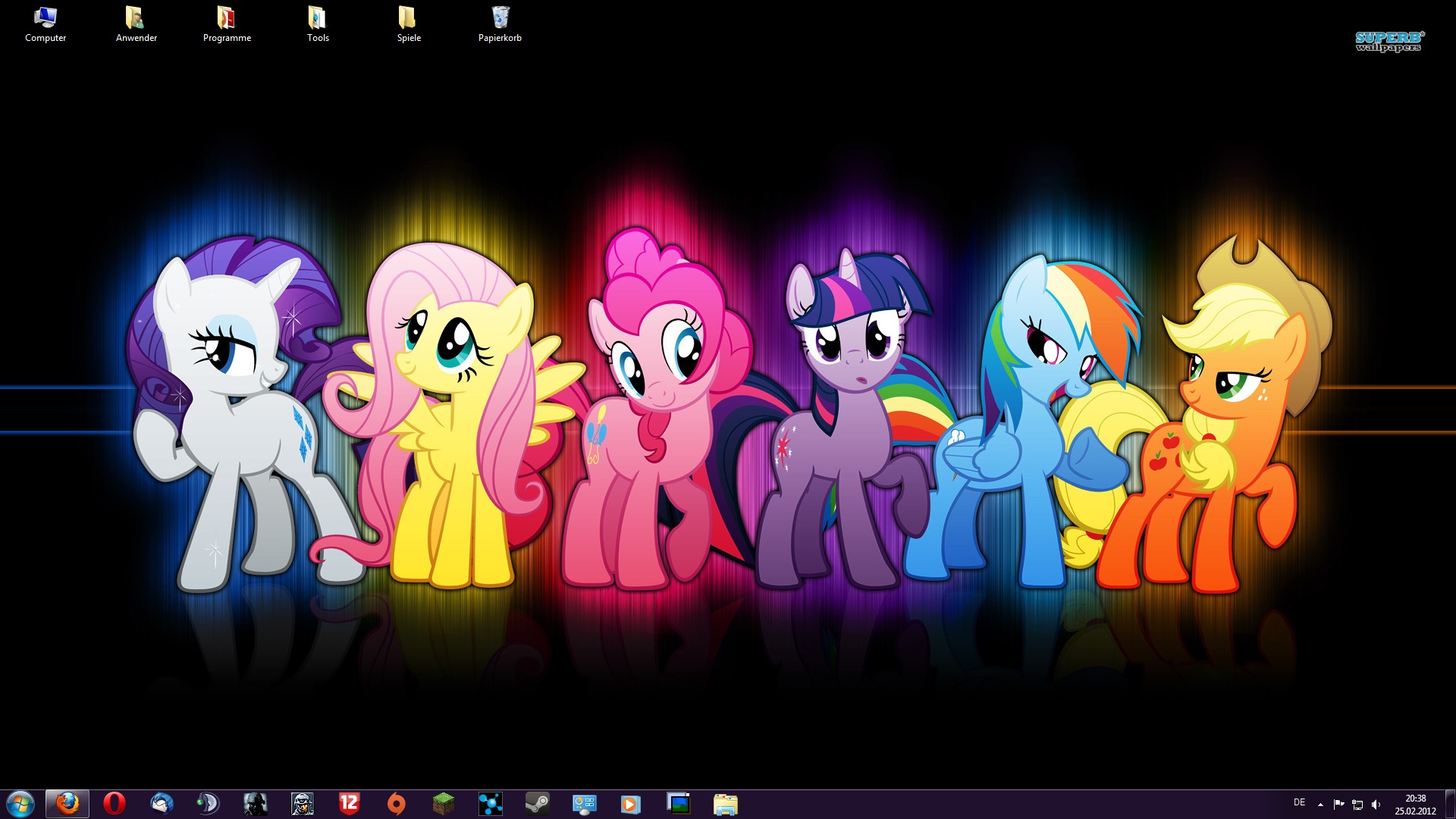Open the network connection tray icon

(1357, 805)
